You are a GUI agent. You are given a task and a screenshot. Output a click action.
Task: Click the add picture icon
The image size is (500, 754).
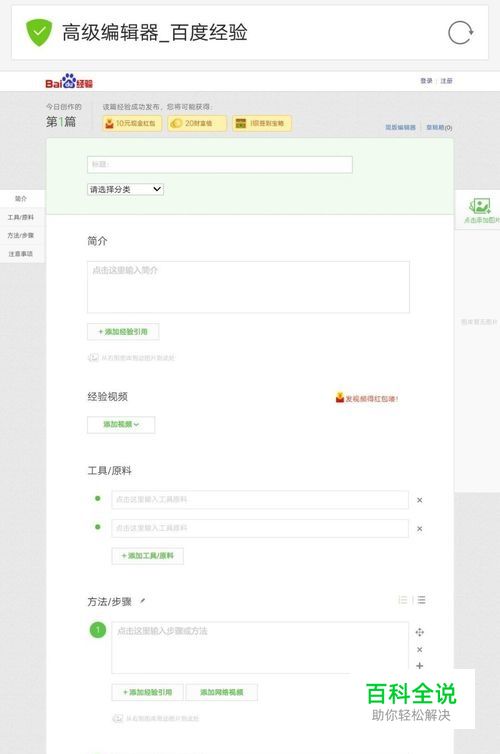point(479,206)
